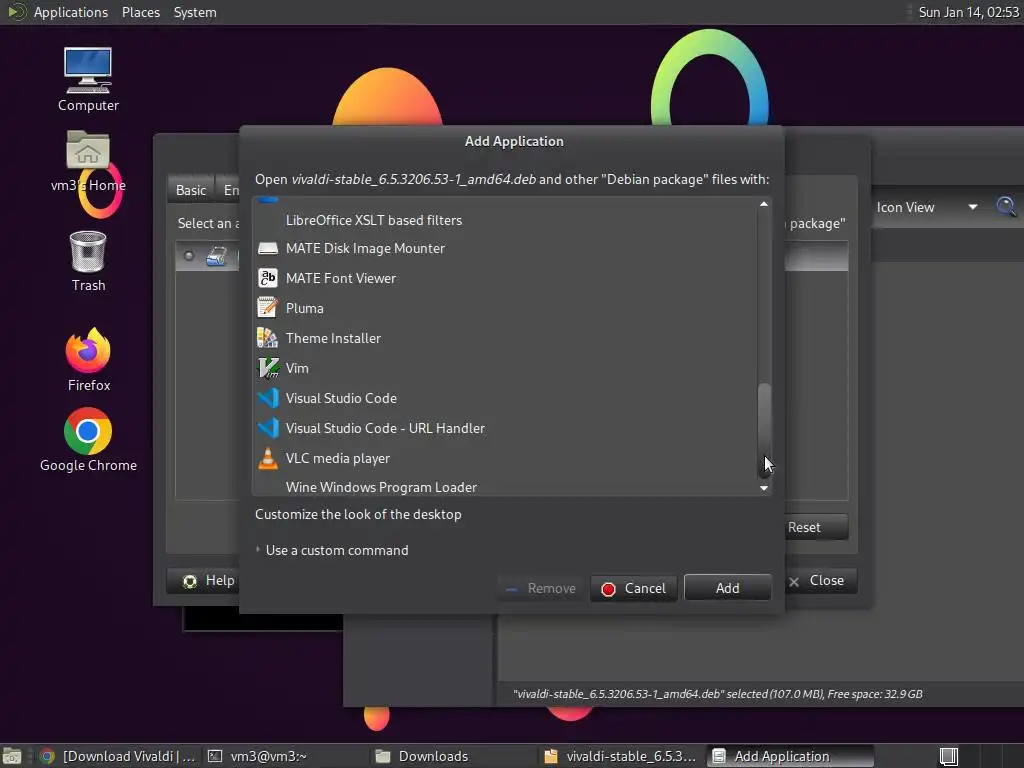Image resolution: width=1024 pixels, height=768 pixels.
Task: Click the clock showing Sun Jan 14
Action: tap(968, 12)
